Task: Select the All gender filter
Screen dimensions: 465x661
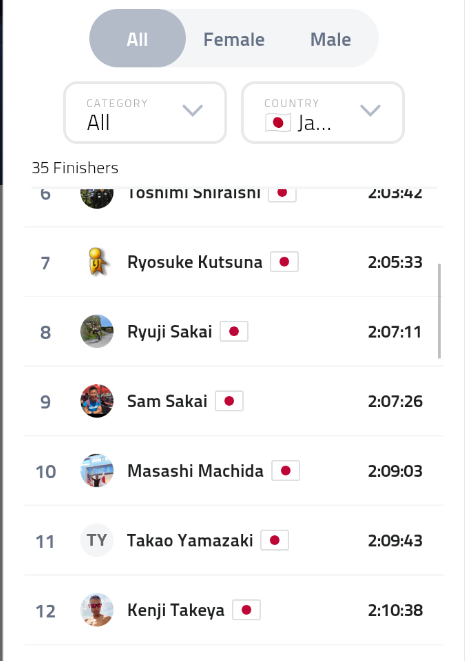Action: click(x=137, y=38)
